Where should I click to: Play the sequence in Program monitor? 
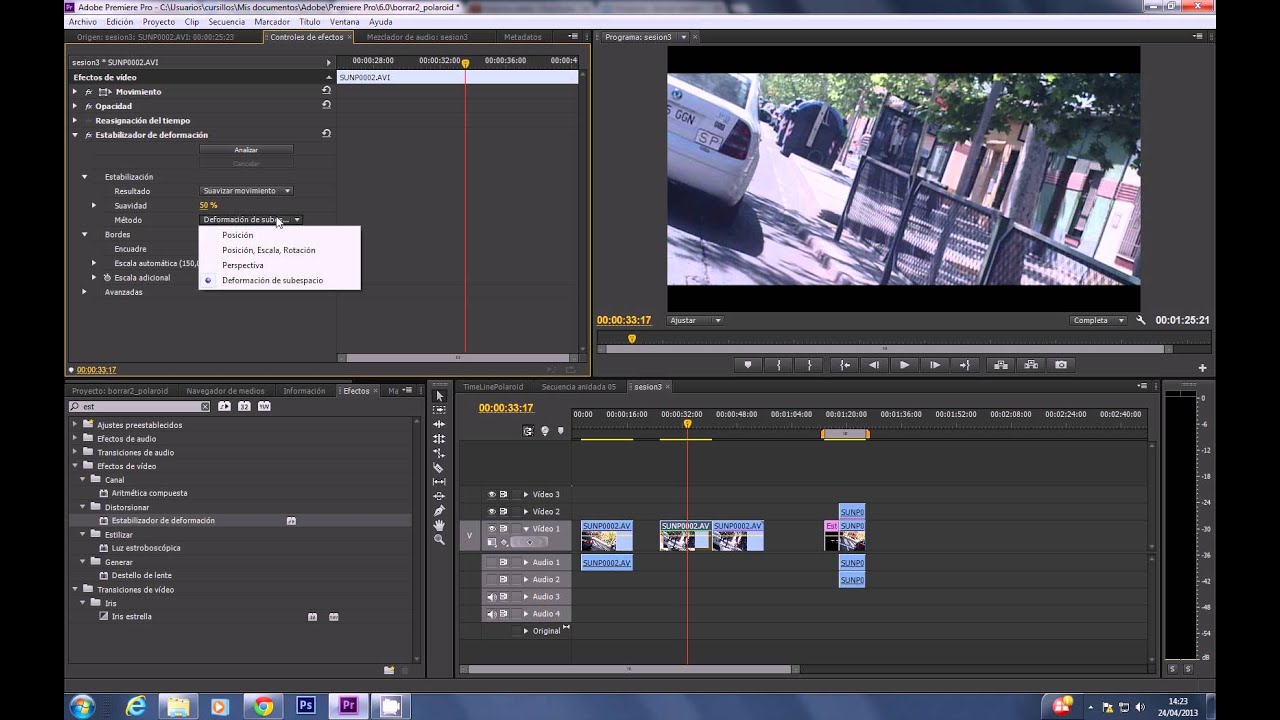point(905,365)
